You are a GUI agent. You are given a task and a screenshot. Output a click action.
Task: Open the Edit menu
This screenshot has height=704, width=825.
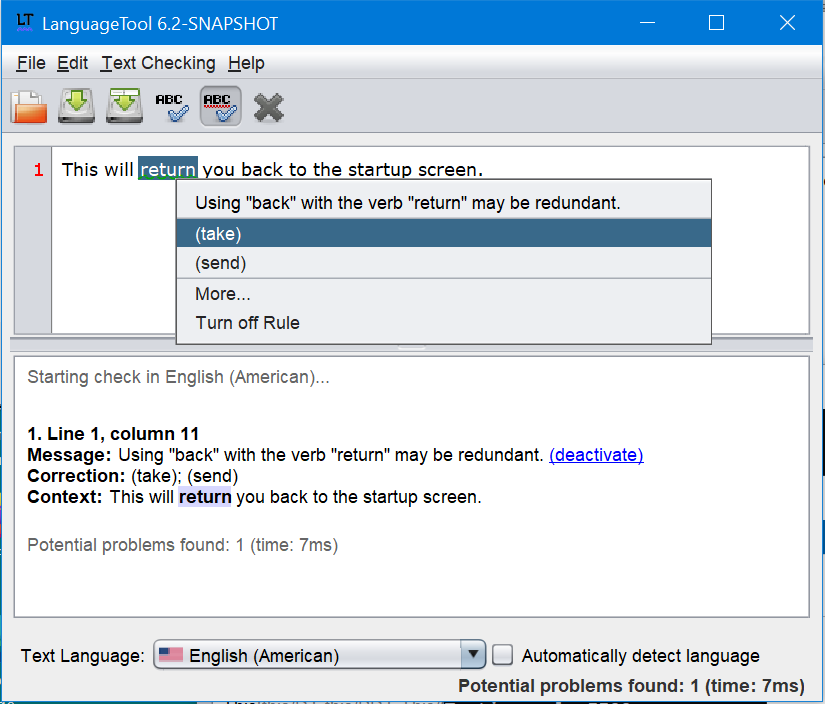pos(73,63)
